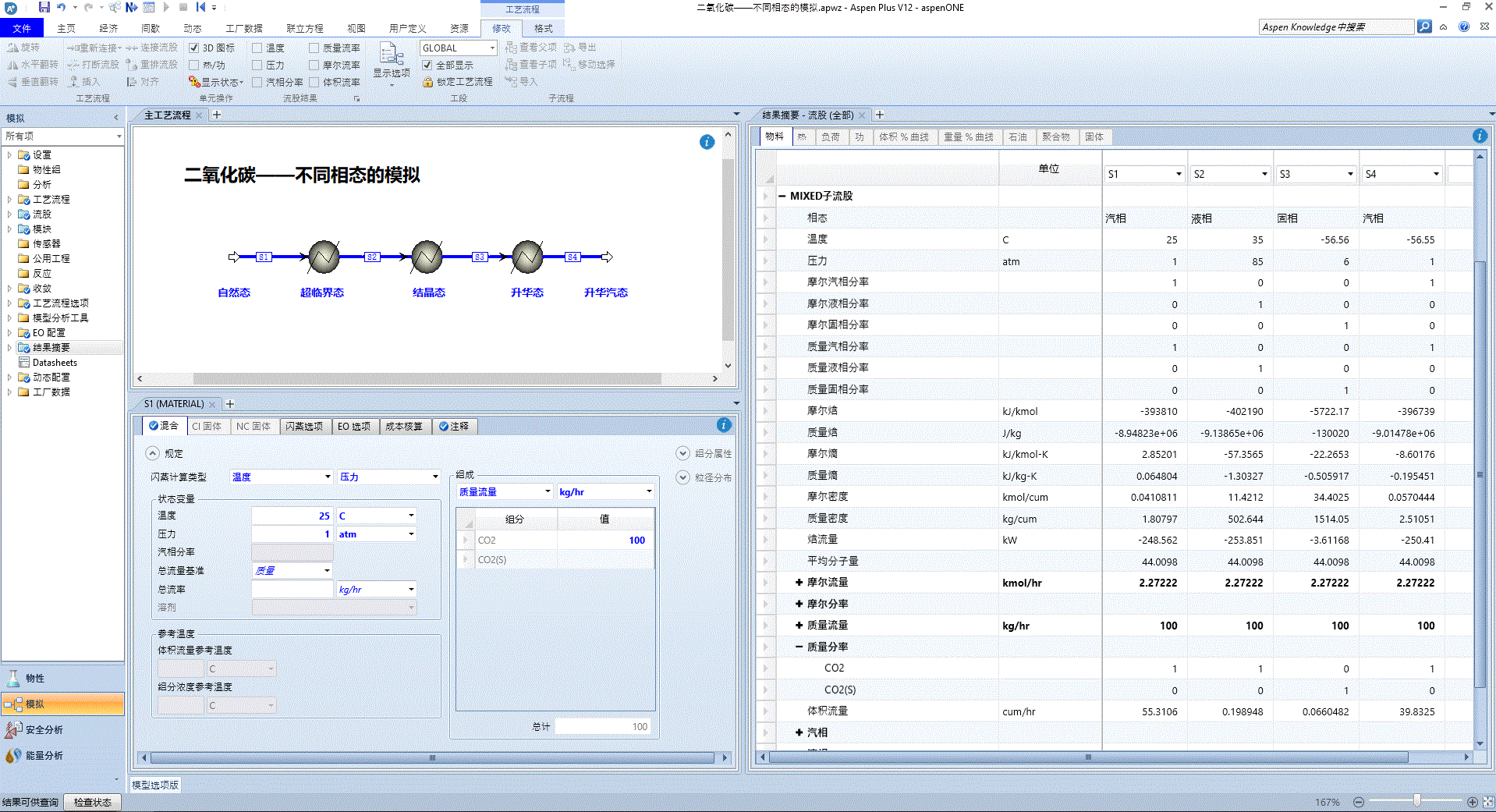Enable the Heat/Work (热/功) checkbox
The image size is (1496, 812).
point(194,66)
